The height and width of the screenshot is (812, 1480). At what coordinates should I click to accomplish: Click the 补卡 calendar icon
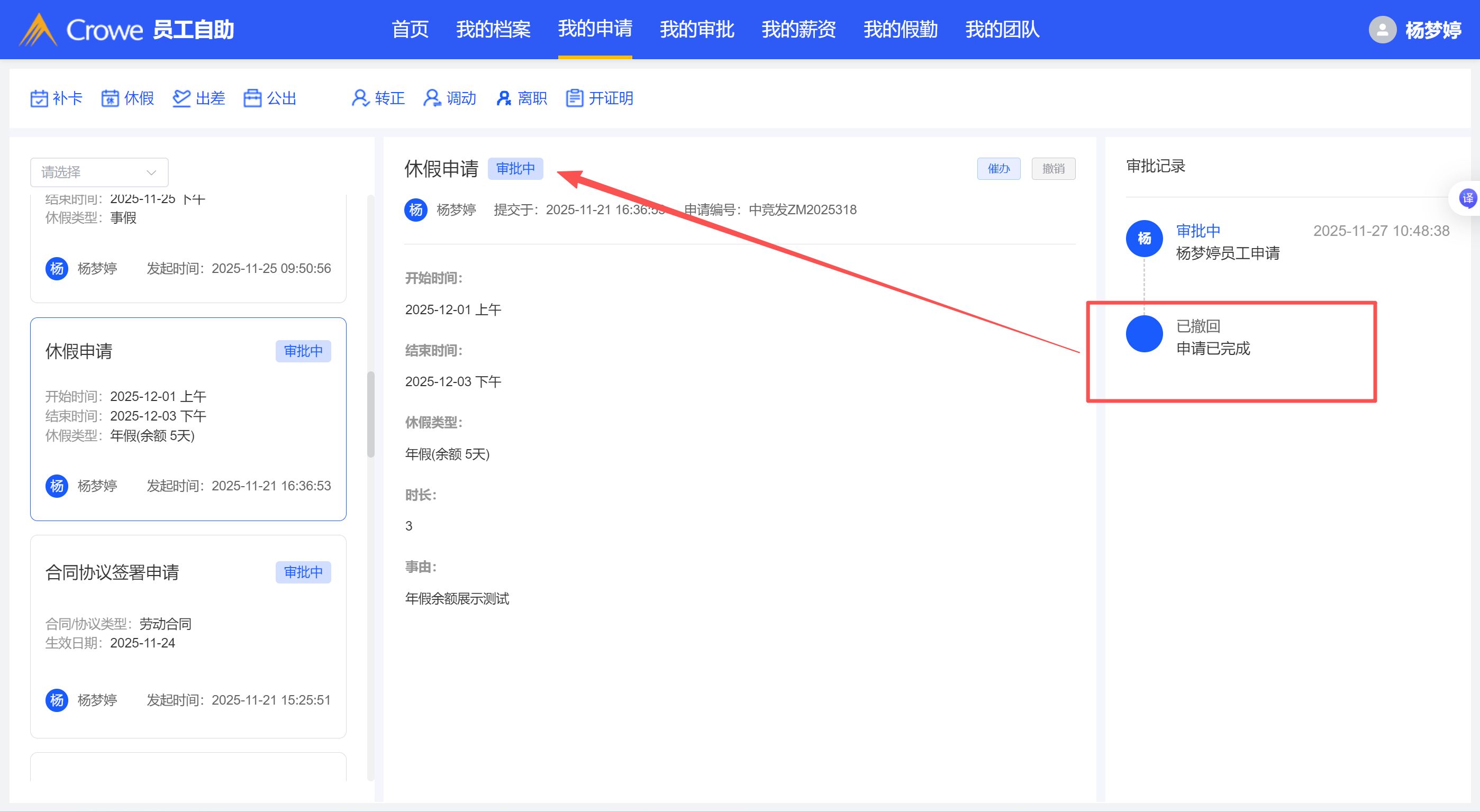click(x=39, y=98)
